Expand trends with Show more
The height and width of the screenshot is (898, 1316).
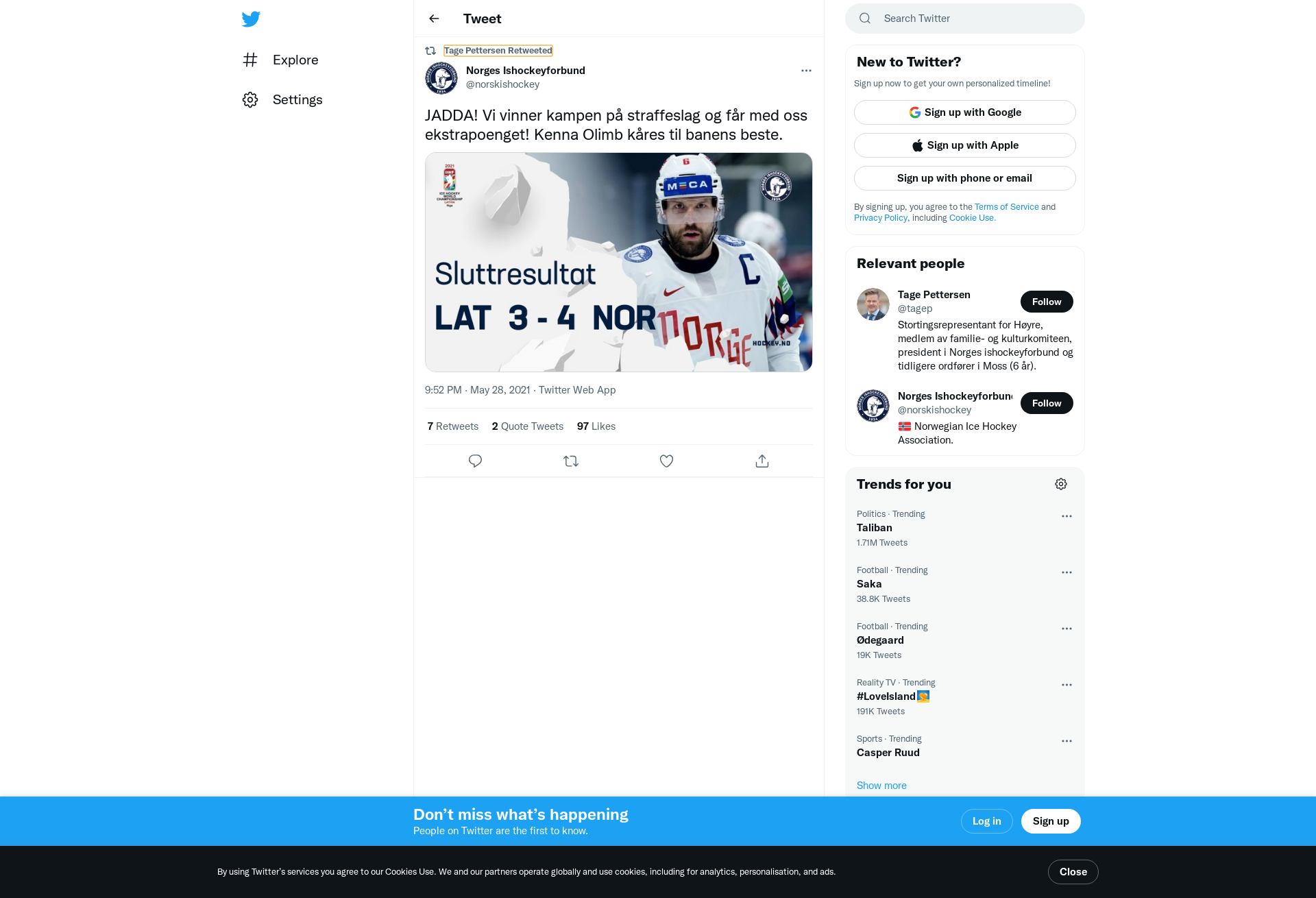point(881,786)
